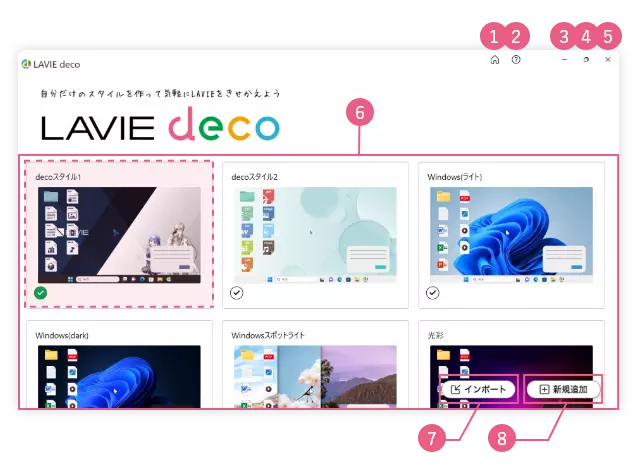Click the Windowsスポットライト title text
This screenshot has height=472, width=640.
[x=268, y=335]
